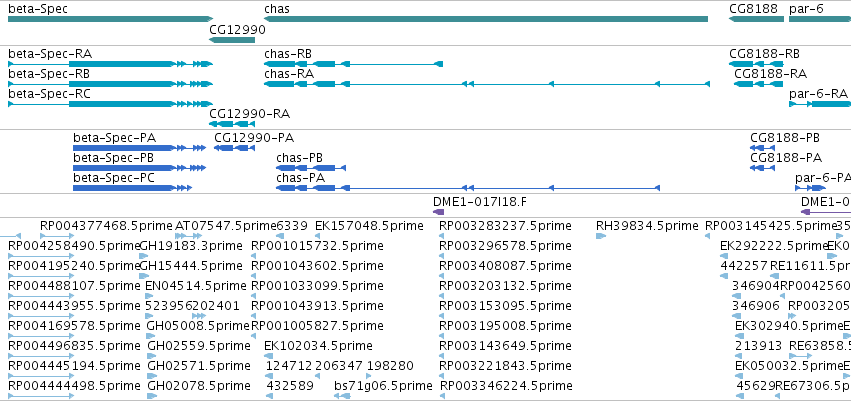
Task: Click the chas-PB coding feature
Action: pyautogui.click(x=311, y=168)
